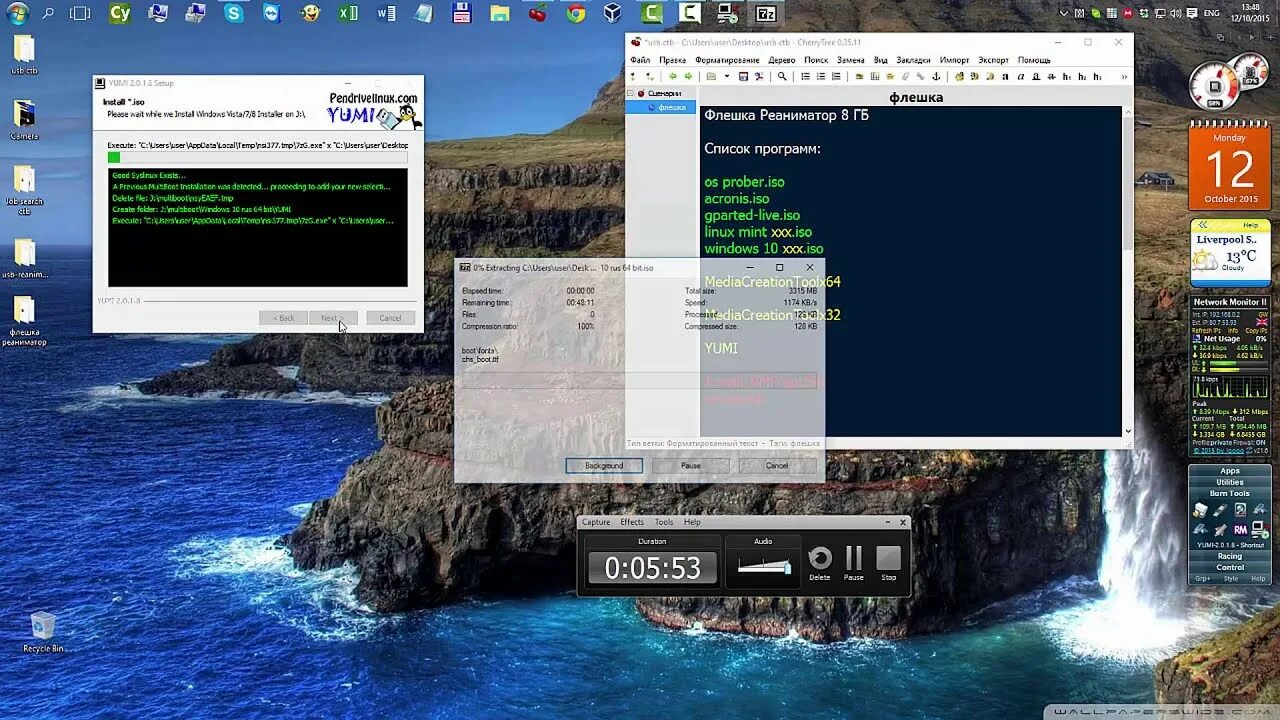Open the Recycle Bin

point(43,632)
